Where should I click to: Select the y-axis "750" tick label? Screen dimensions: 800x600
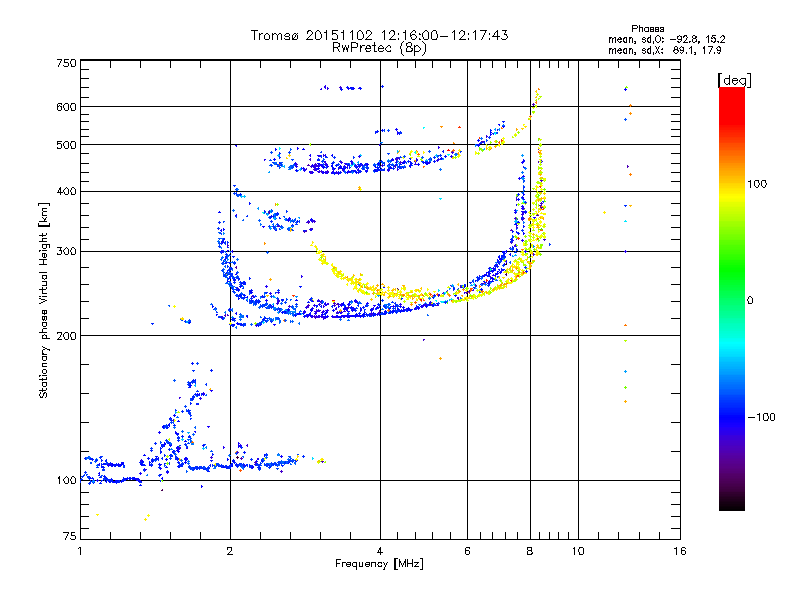point(66,63)
